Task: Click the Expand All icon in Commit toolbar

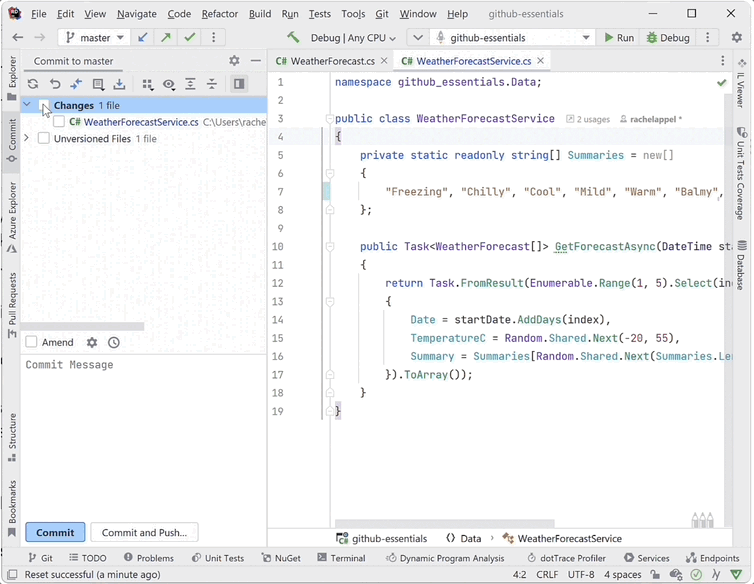Action: pos(190,85)
